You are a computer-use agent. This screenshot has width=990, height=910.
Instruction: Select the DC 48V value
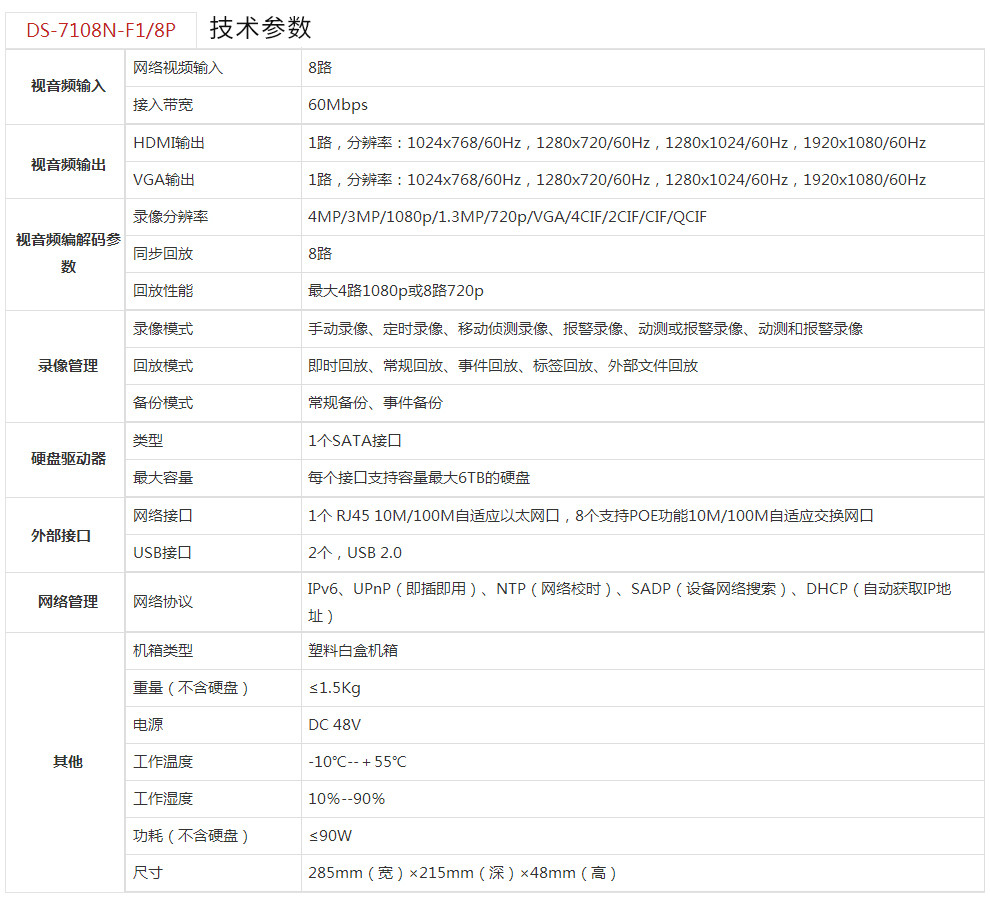[335, 725]
